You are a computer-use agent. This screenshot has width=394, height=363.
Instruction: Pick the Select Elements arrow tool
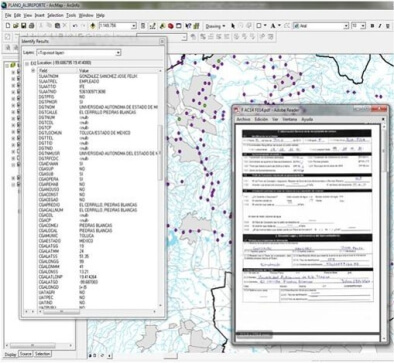(233, 26)
